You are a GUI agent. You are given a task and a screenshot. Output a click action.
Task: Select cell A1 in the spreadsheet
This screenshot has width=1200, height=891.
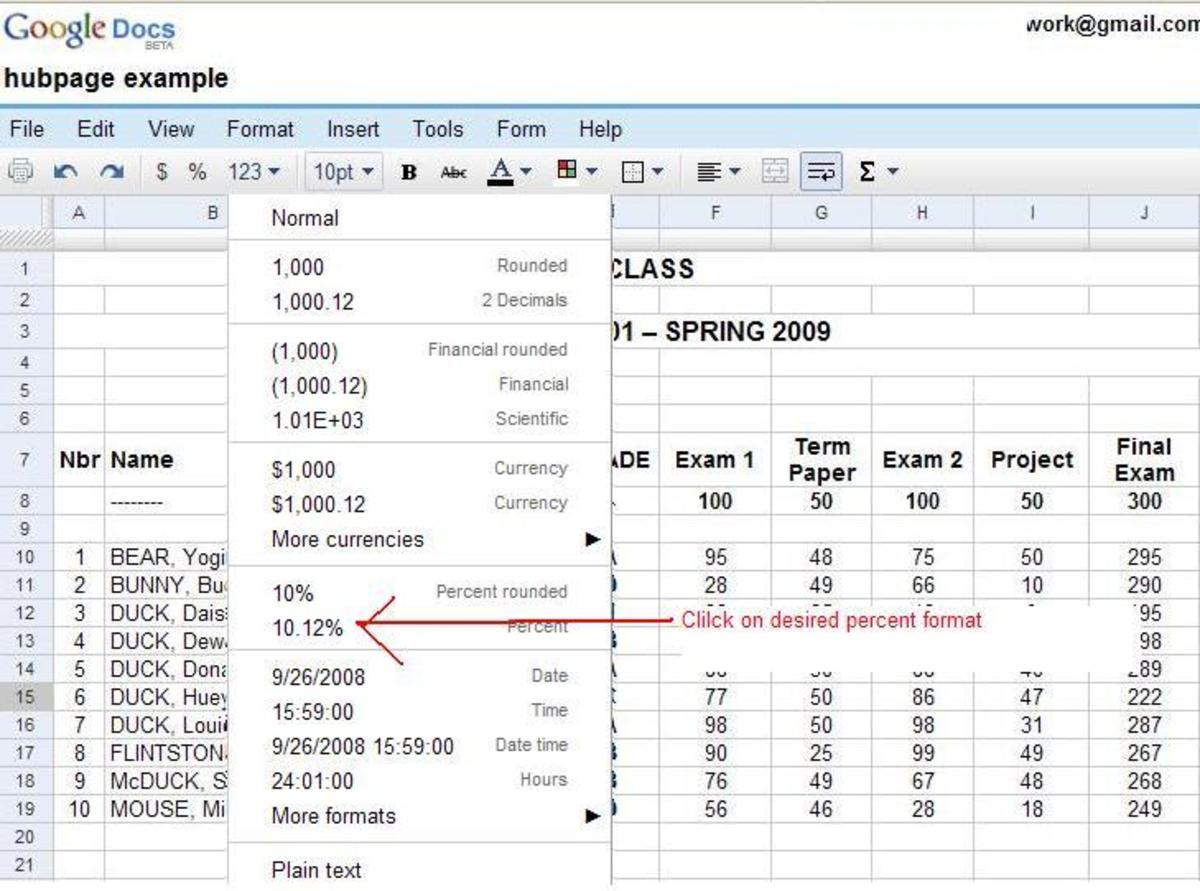(79, 268)
